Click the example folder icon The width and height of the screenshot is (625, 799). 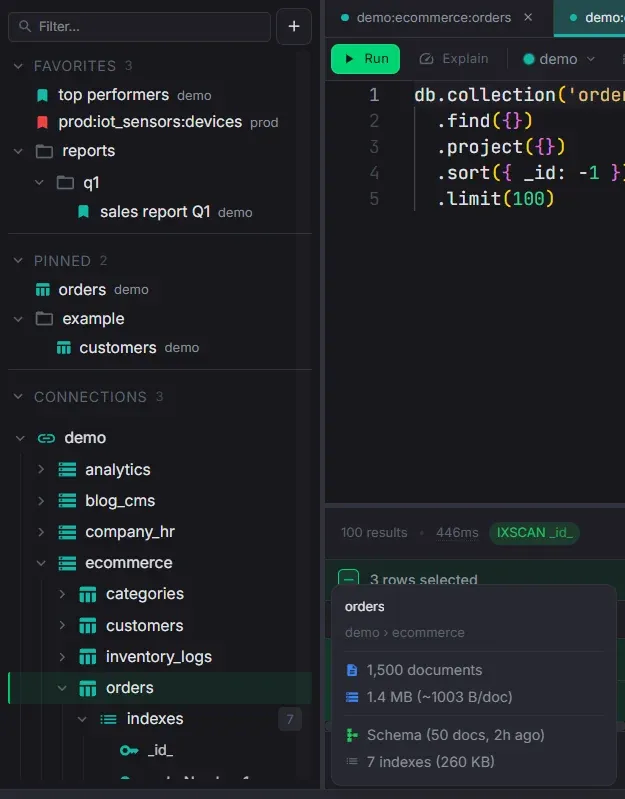[44, 319]
